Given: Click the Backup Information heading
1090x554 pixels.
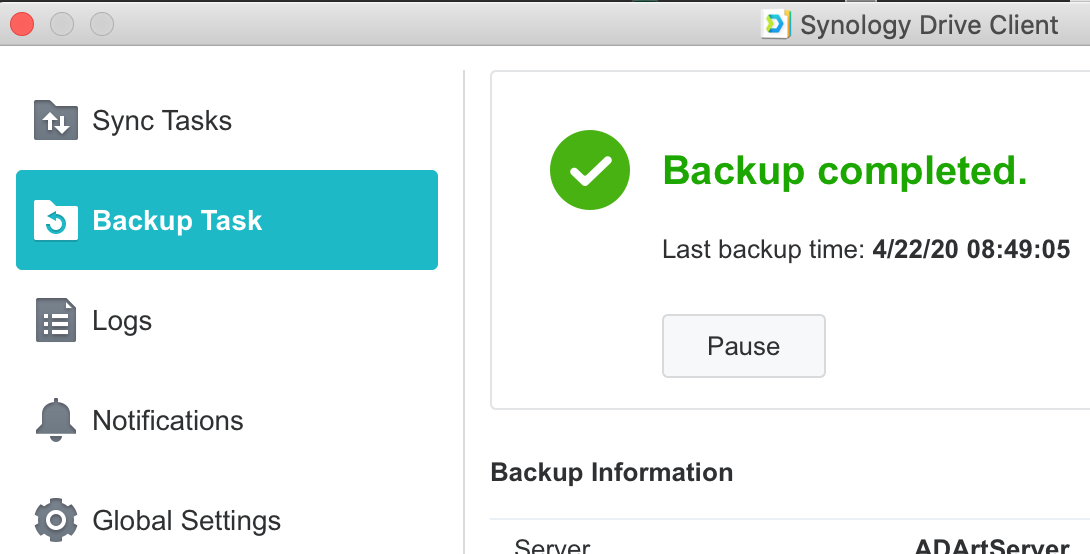Looking at the screenshot, I should pos(612,473).
